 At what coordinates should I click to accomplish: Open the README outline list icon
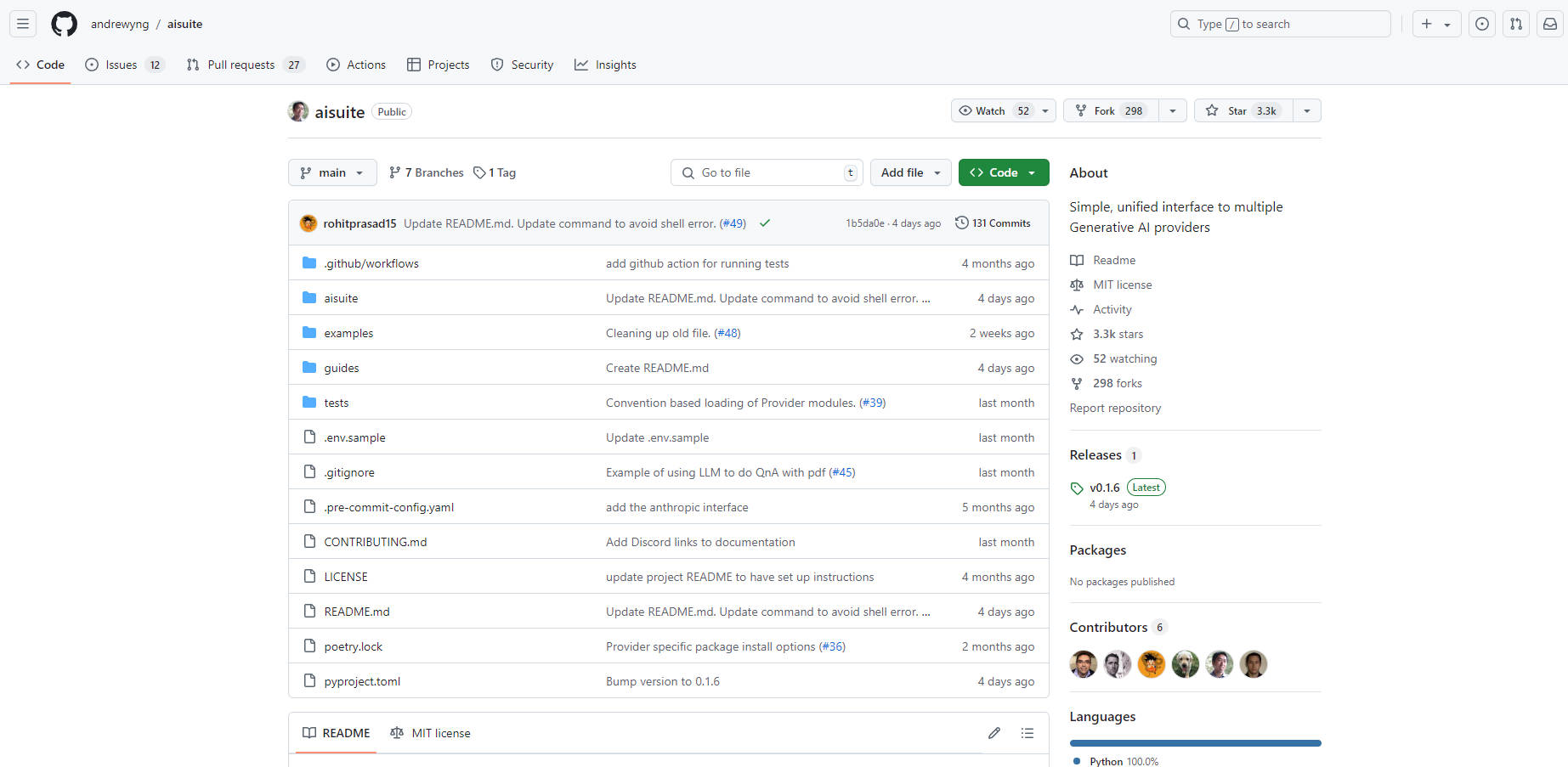coord(1027,733)
